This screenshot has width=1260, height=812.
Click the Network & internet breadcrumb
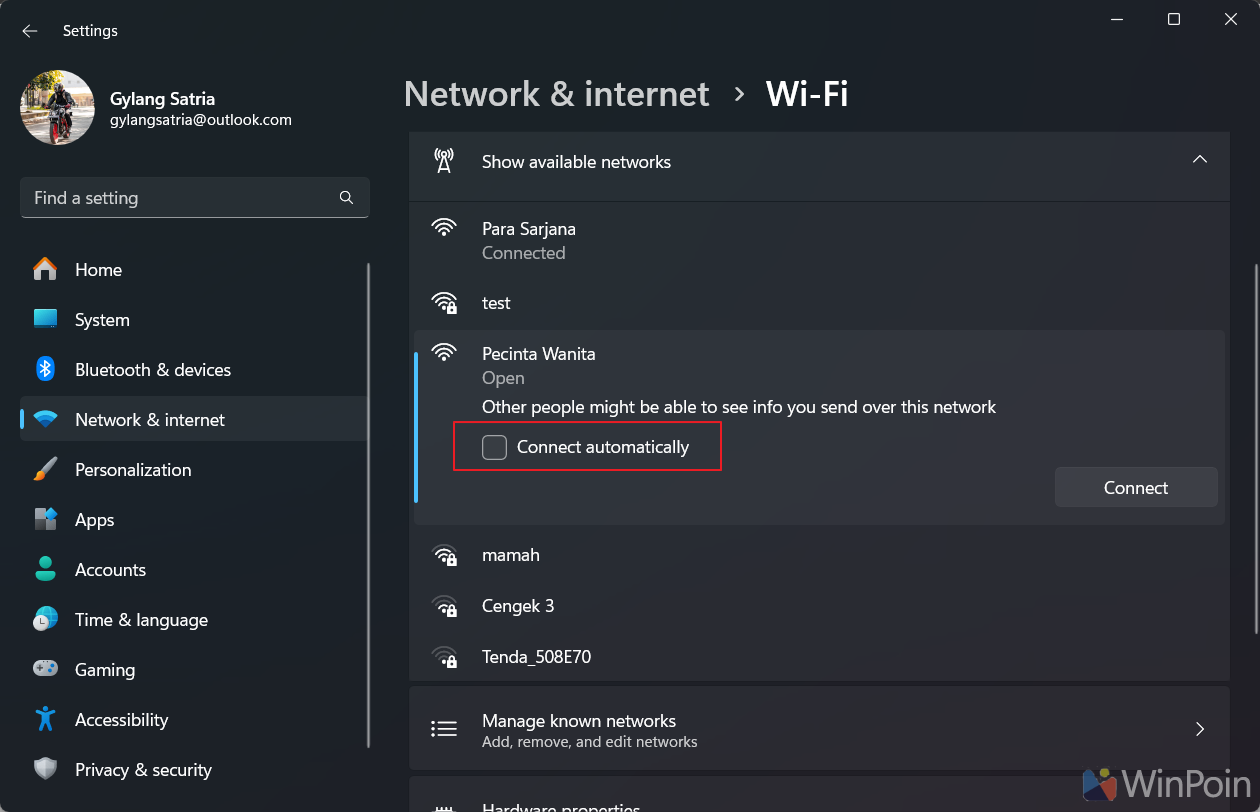click(x=556, y=94)
